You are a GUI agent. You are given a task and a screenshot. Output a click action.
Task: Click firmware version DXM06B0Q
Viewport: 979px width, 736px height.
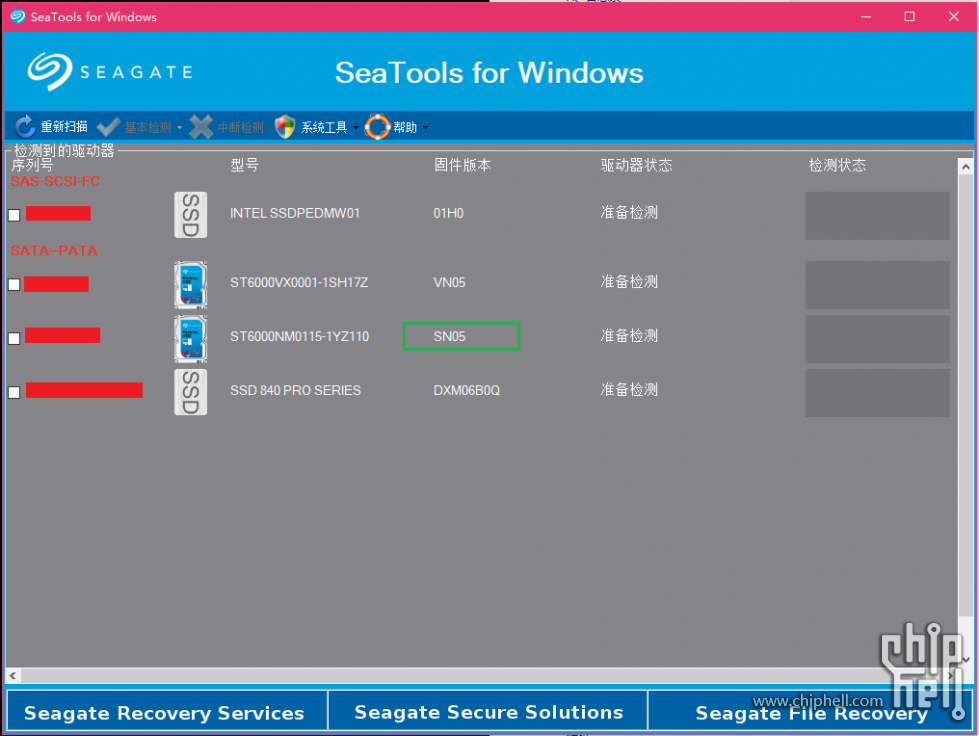(x=466, y=390)
